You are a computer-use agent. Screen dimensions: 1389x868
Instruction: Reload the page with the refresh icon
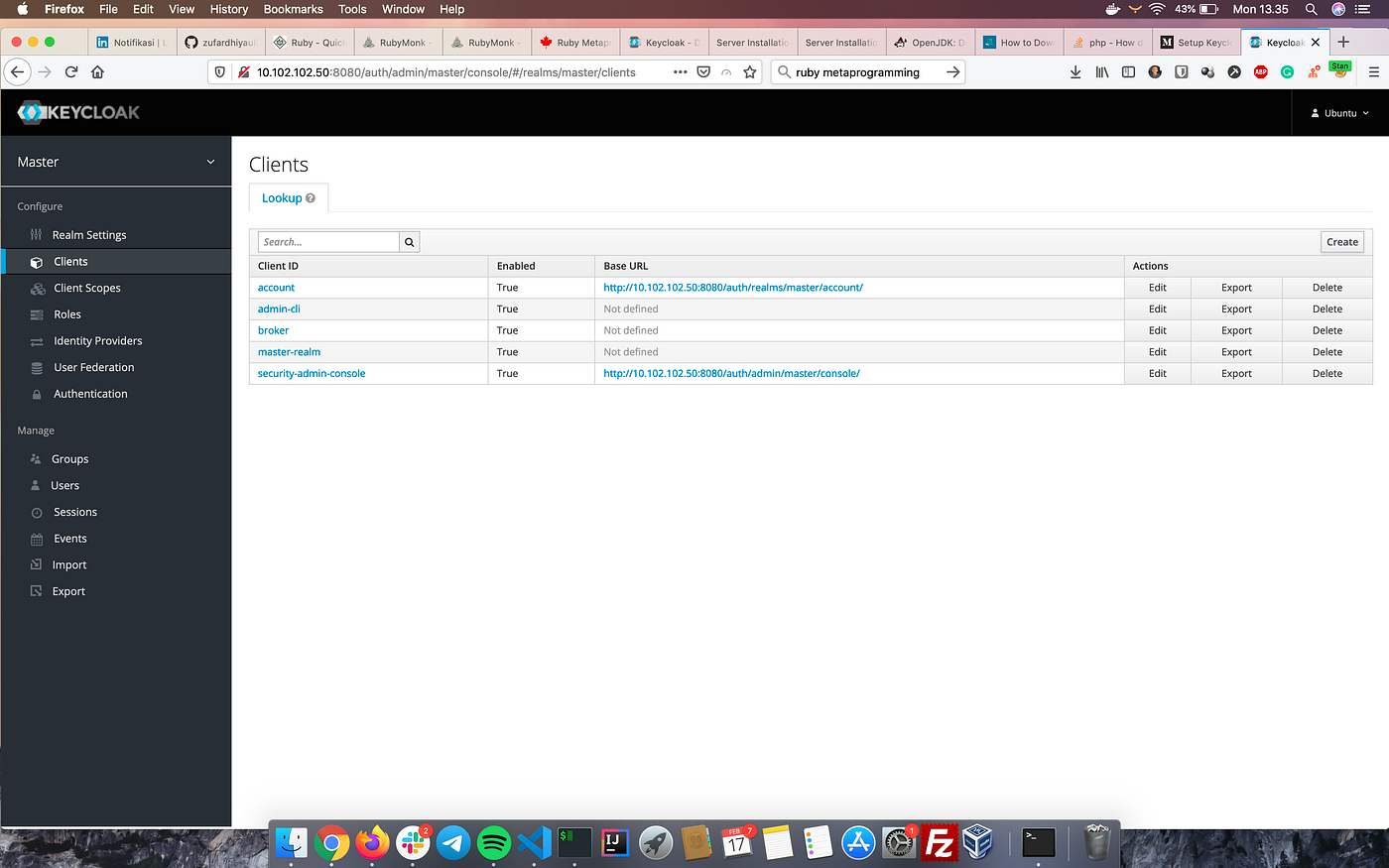click(x=71, y=71)
